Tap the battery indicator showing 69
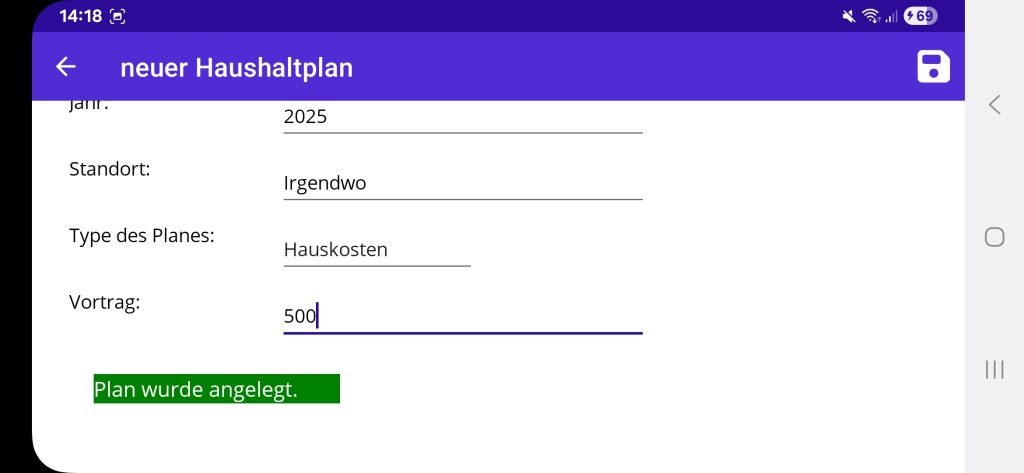The height and width of the screenshot is (473, 1024). tap(919, 16)
